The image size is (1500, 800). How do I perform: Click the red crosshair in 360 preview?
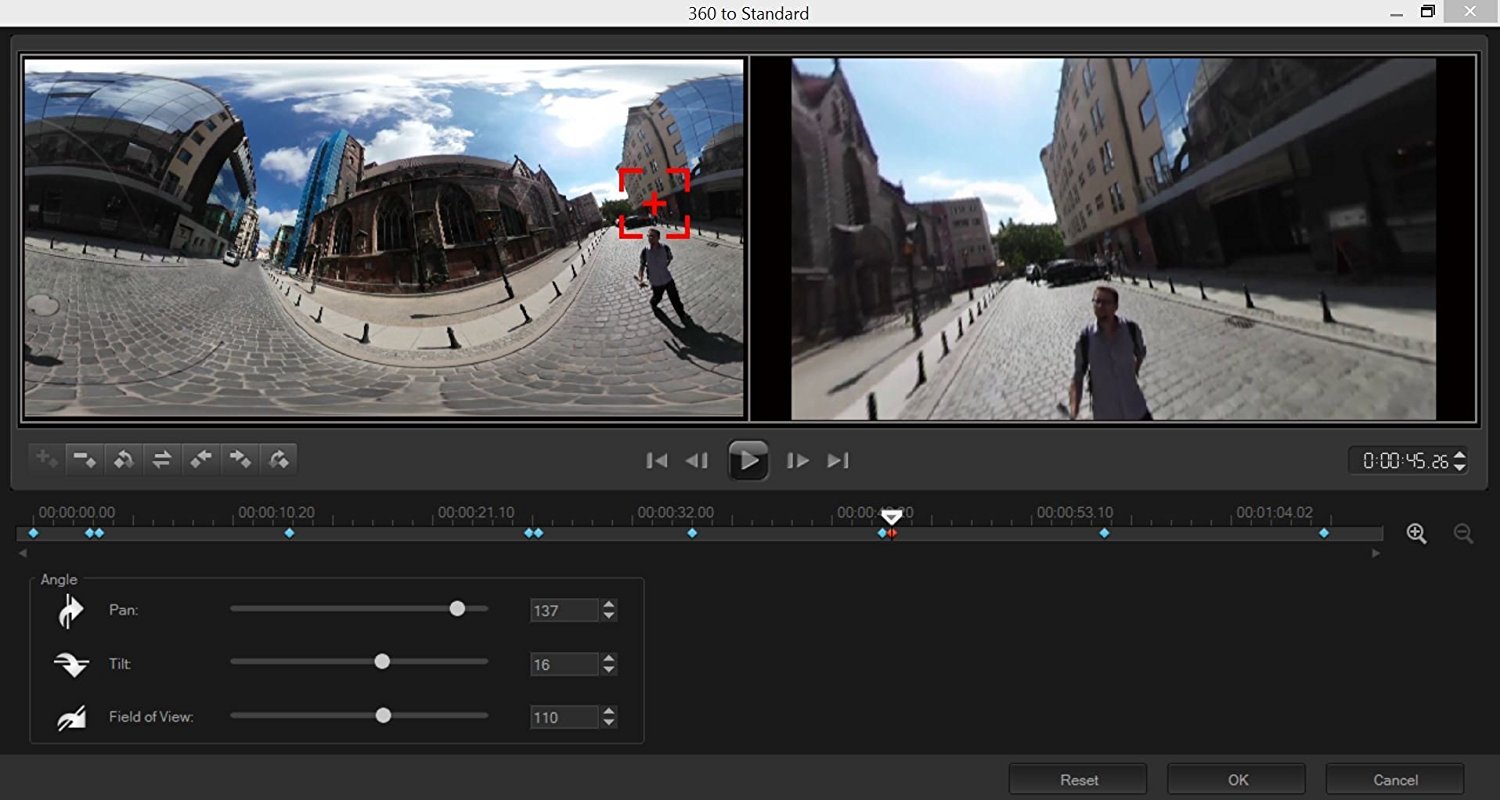[x=654, y=204]
